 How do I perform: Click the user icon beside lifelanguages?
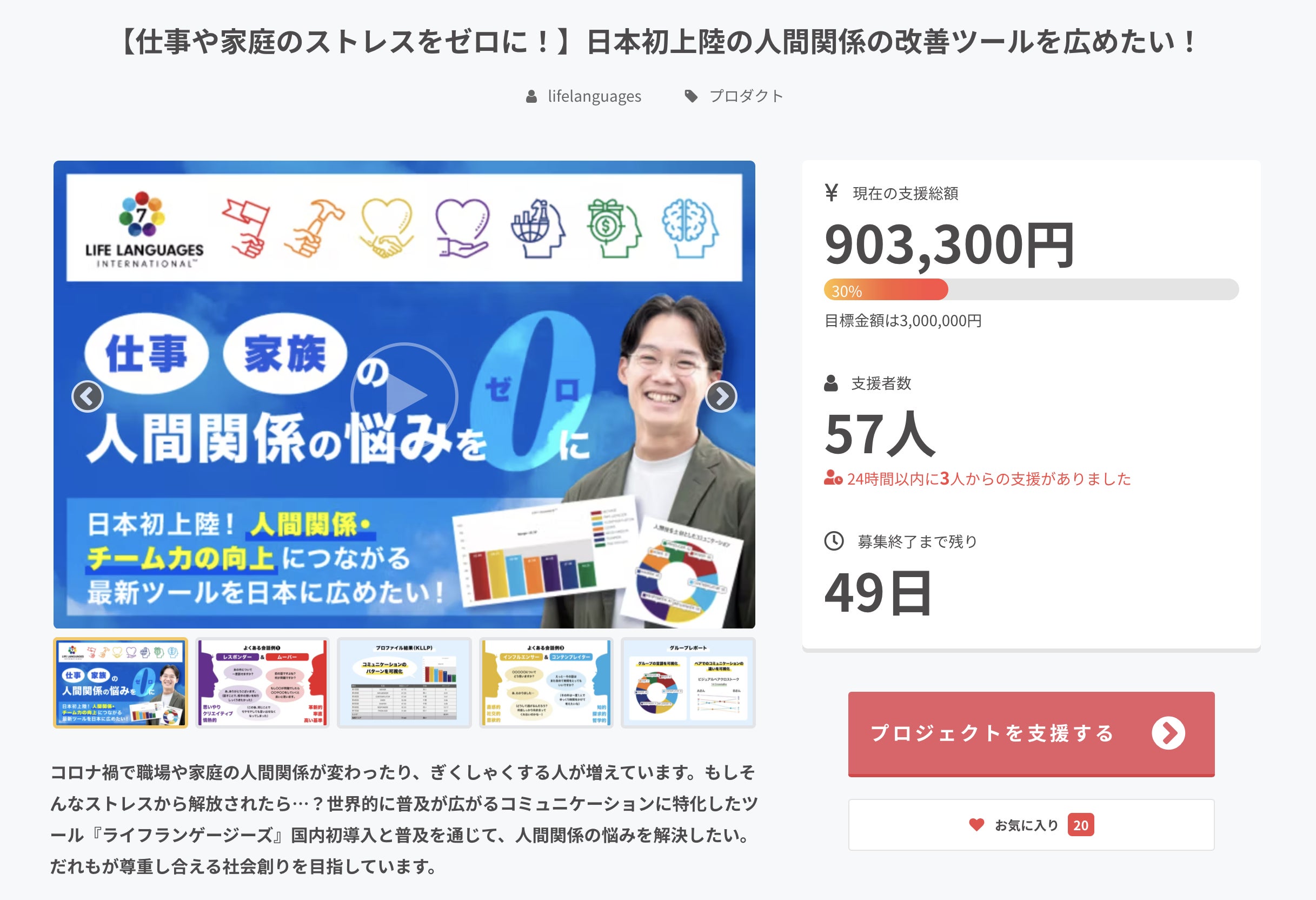(x=531, y=96)
